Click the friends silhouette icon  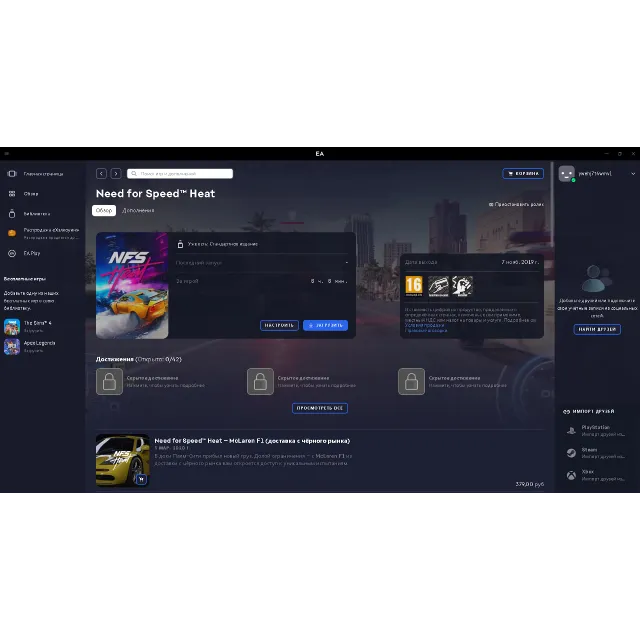click(x=597, y=278)
